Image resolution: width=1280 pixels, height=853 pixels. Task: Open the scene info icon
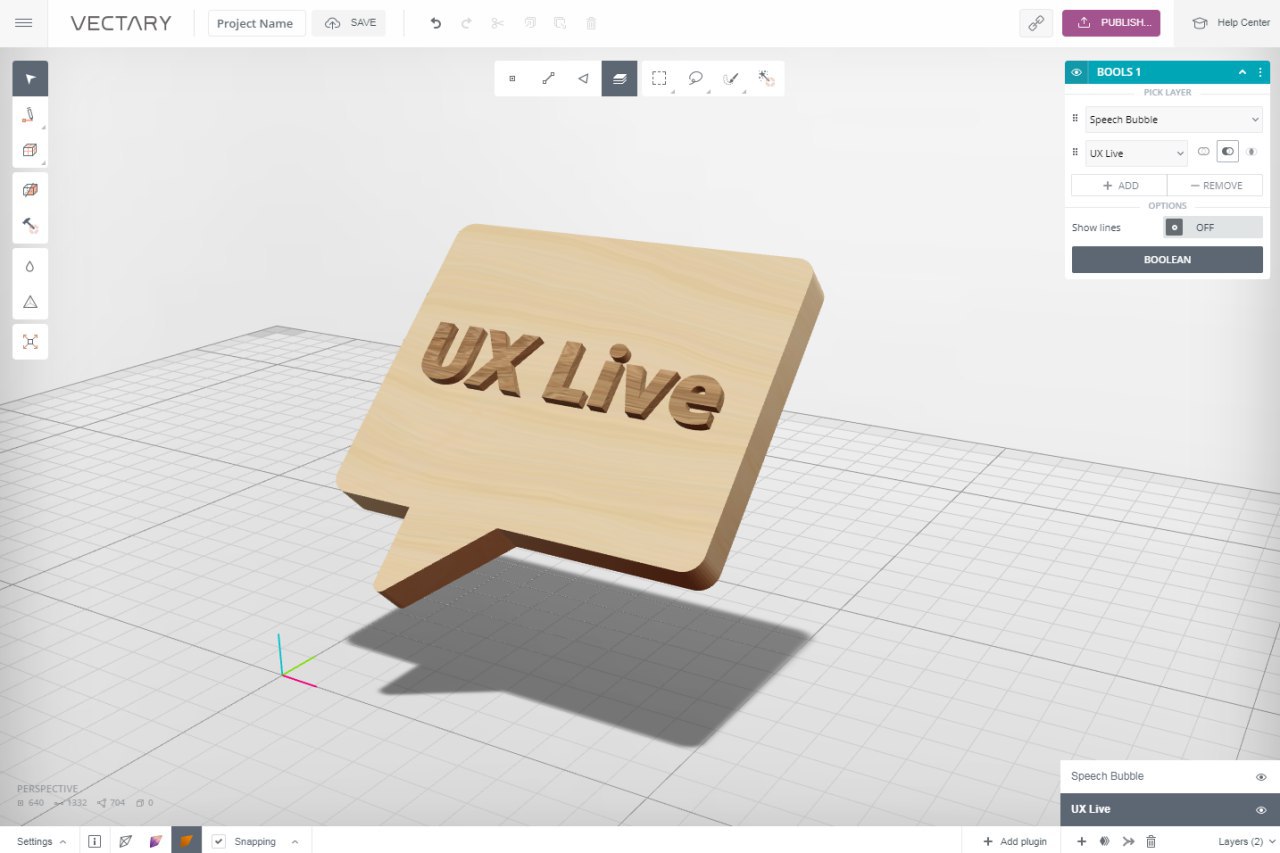pyautogui.click(x=94, y=841)
